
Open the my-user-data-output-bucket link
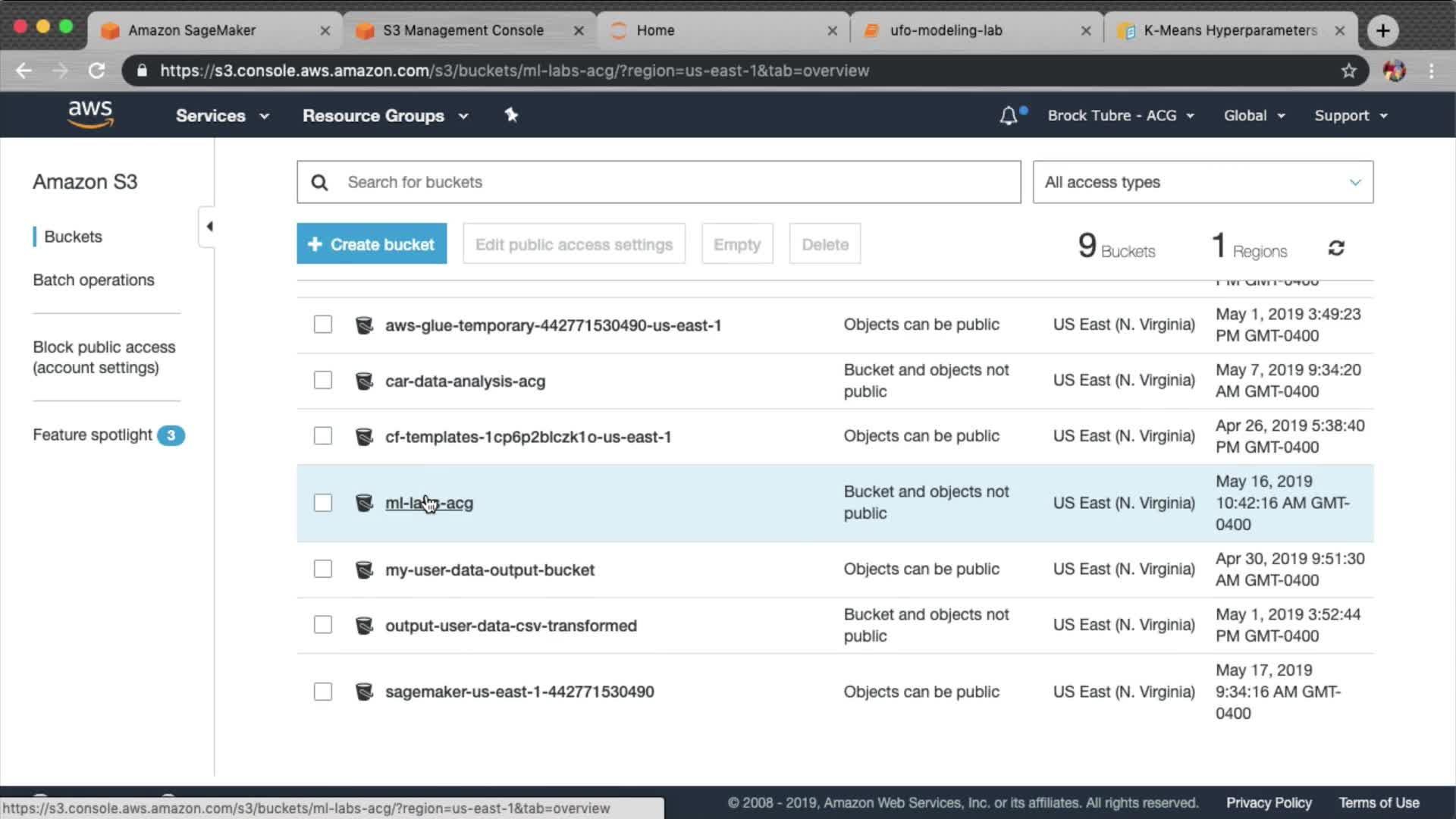coord(489,570)
